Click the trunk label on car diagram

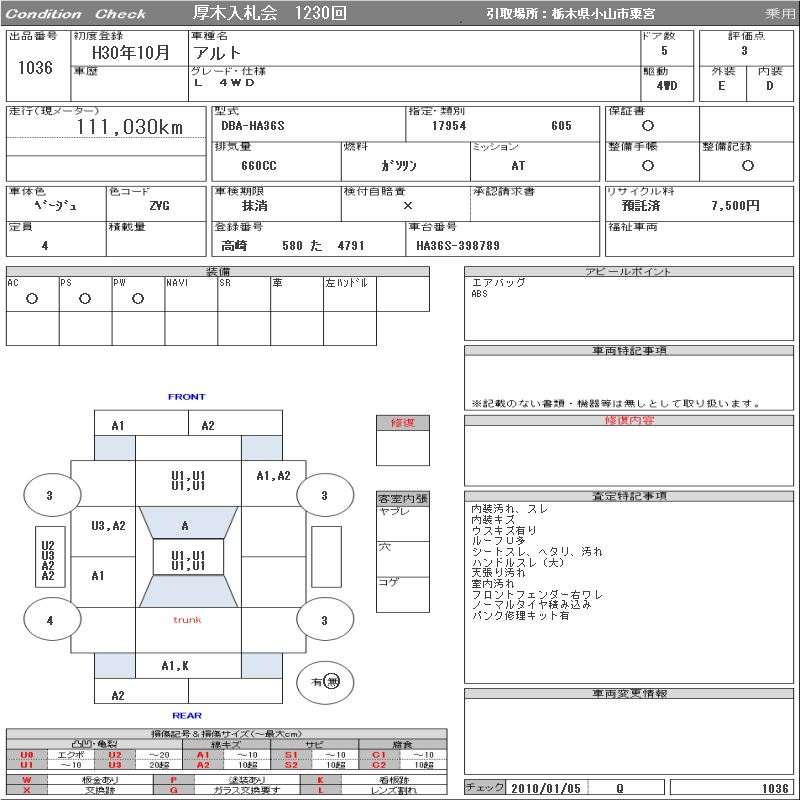click(187, 620)
